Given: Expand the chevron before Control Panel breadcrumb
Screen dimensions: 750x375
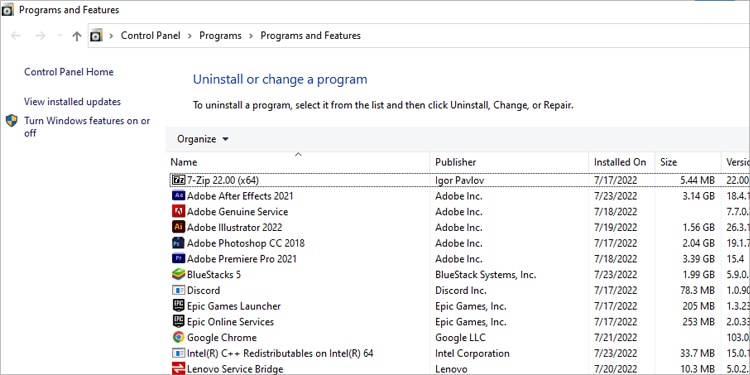Looking at the screenshot, I should (x=111, y=36).
